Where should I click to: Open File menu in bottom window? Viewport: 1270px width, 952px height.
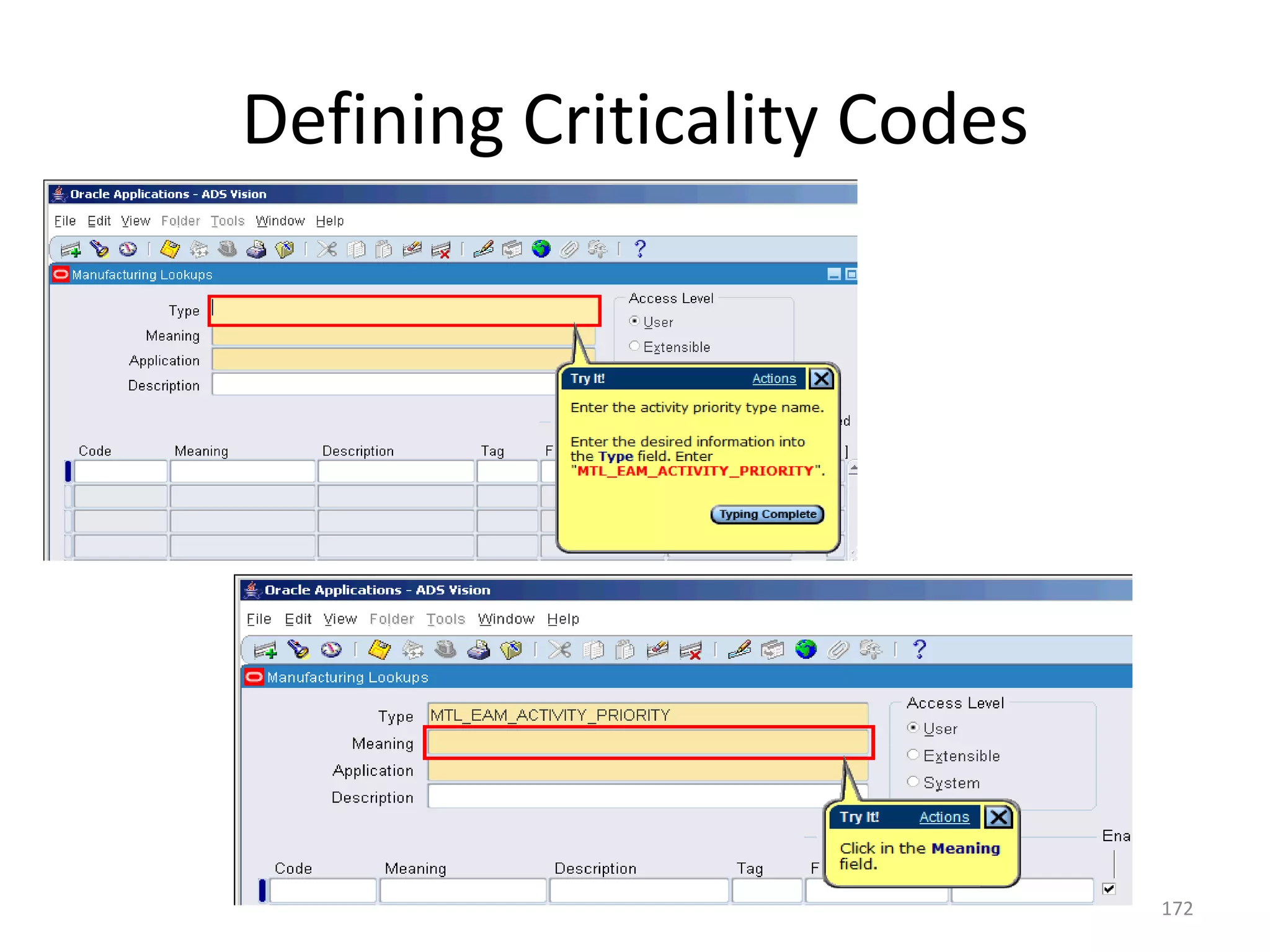[x=259, y=619]
